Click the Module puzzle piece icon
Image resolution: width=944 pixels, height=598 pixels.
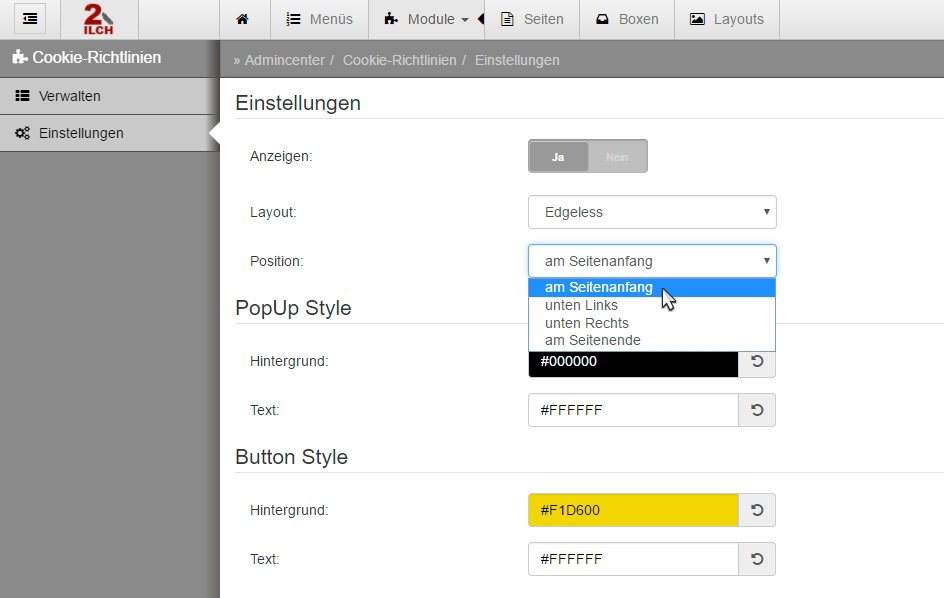(x=391, y=19)
